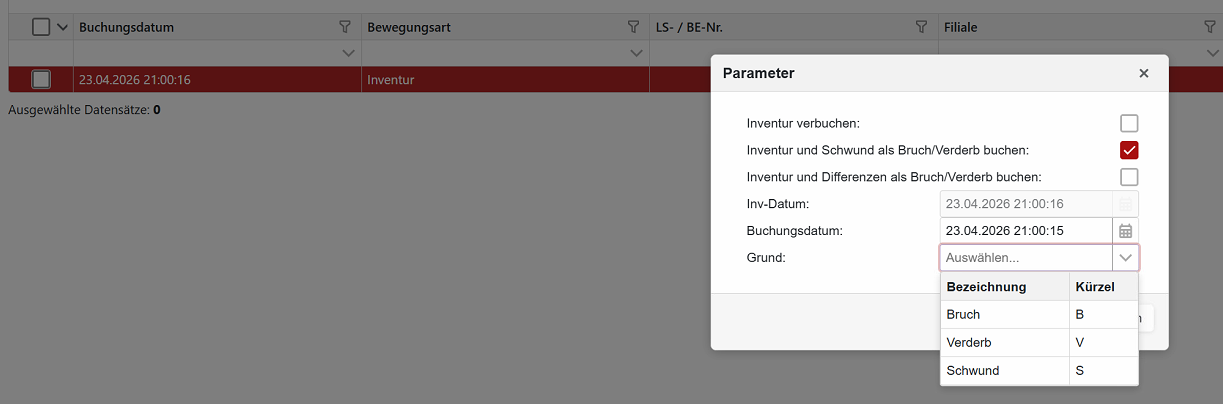1223x404 pixels.
Task: Click filter icon in Filiale column
Action: coord(1209,27)
